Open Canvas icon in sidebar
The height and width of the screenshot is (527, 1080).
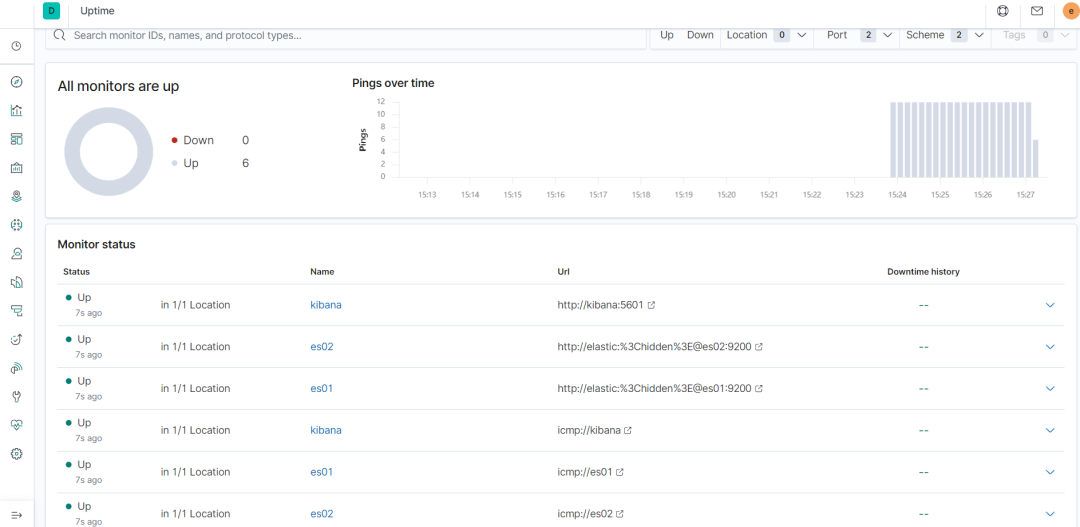tap(17, 167)
